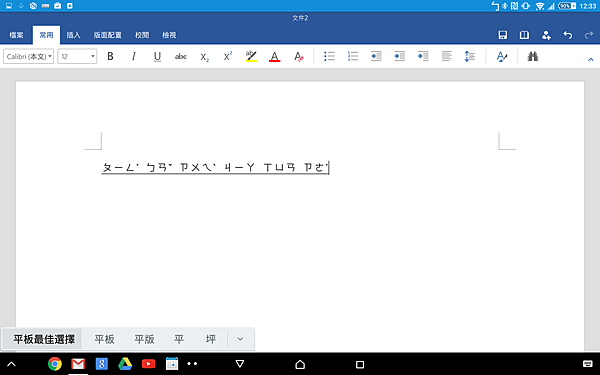The height and width of the screenshot is (375, 600).
Task: Redo the last action
Action: (x=589, y=35)
